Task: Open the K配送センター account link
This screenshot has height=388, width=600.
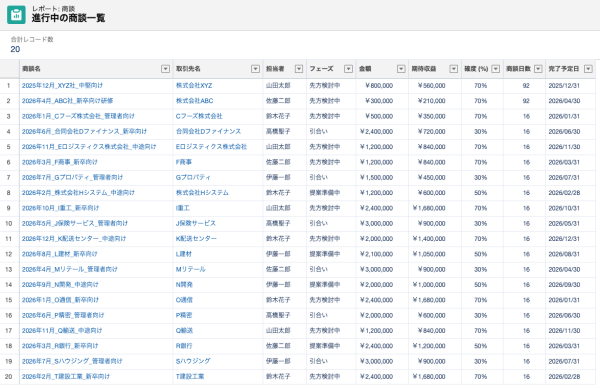Action: [x=196, y=239]
